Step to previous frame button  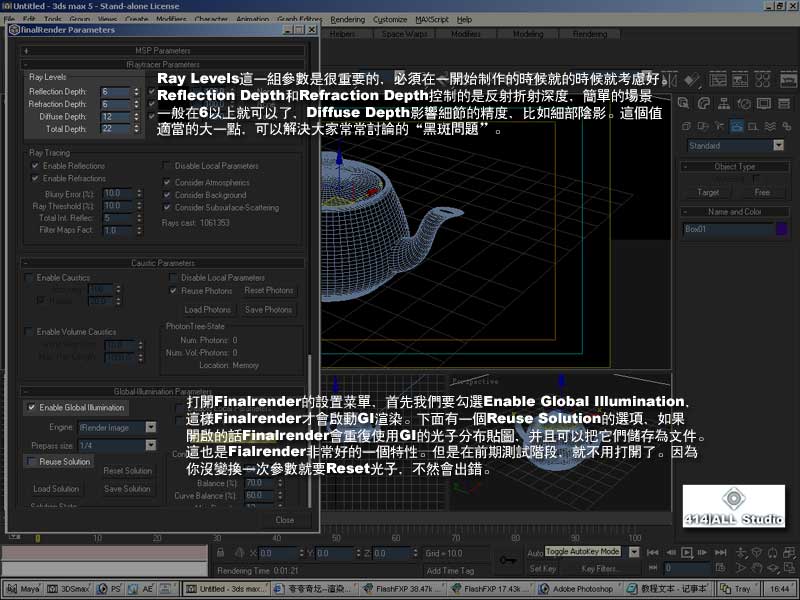pos(670,553)
